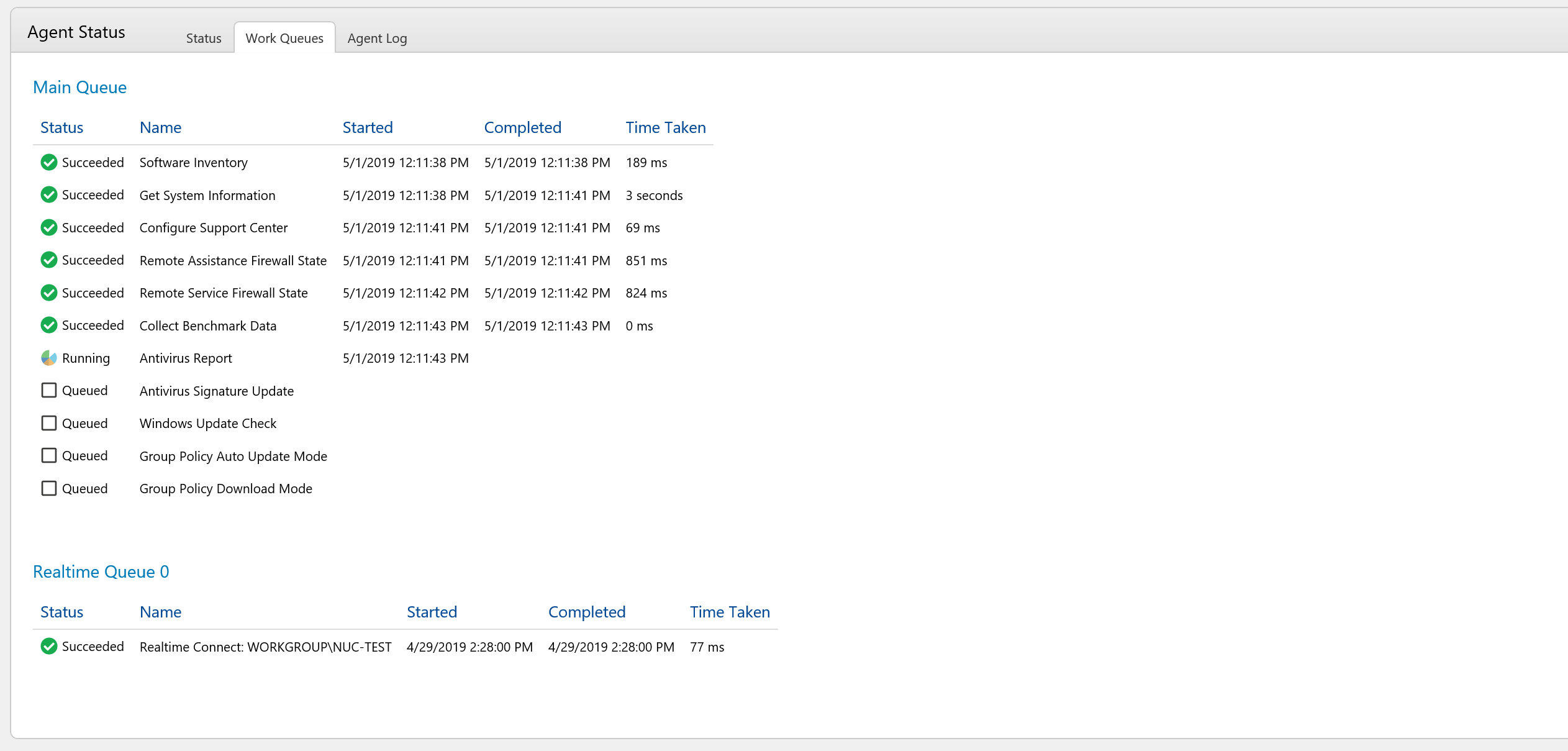Click Realtime Connect: WORKGROUP\NUC-TEST entry
The height and width of the screenshot is (751, 1568).
click(266, 647)
